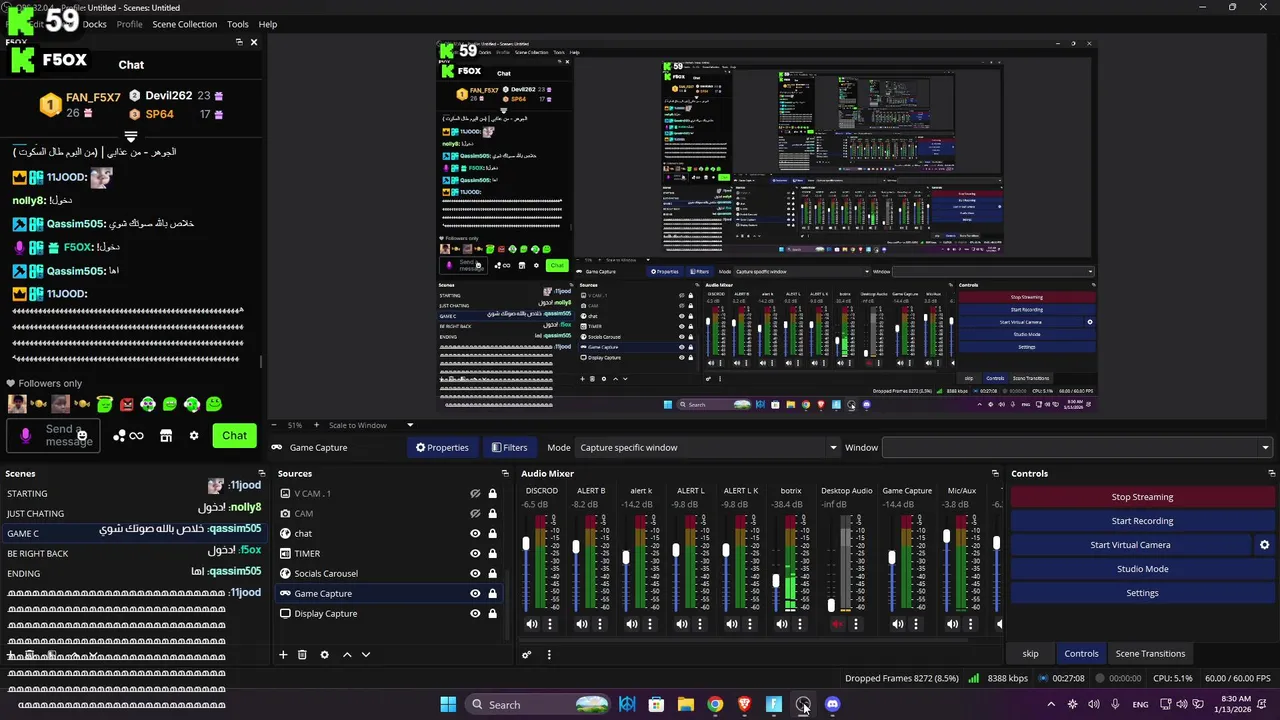Open Google Chrome from taskbar
The width and height of the screenshot is (1280, 720).
pyautogui.click(x=715, y=704)
